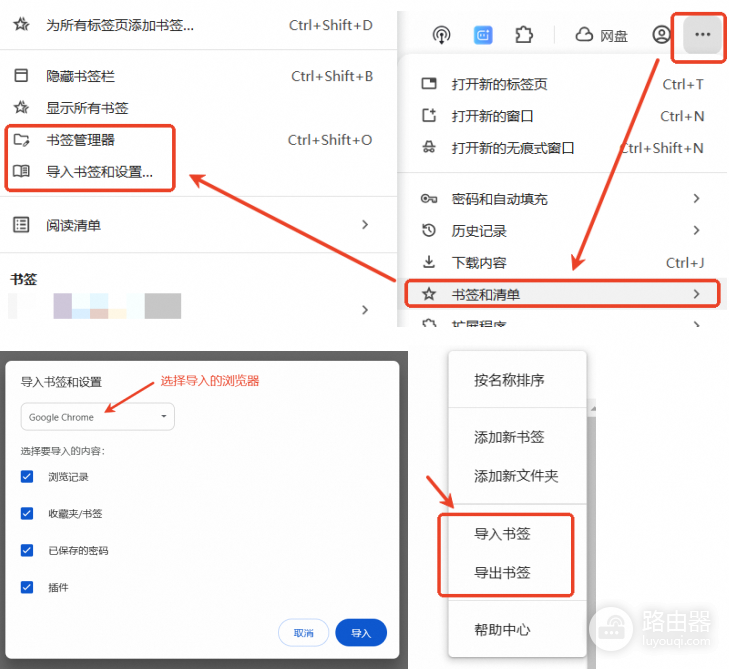Click the folder icon beside 书签管理器
The image size is (729, 669).
[21, 139]
